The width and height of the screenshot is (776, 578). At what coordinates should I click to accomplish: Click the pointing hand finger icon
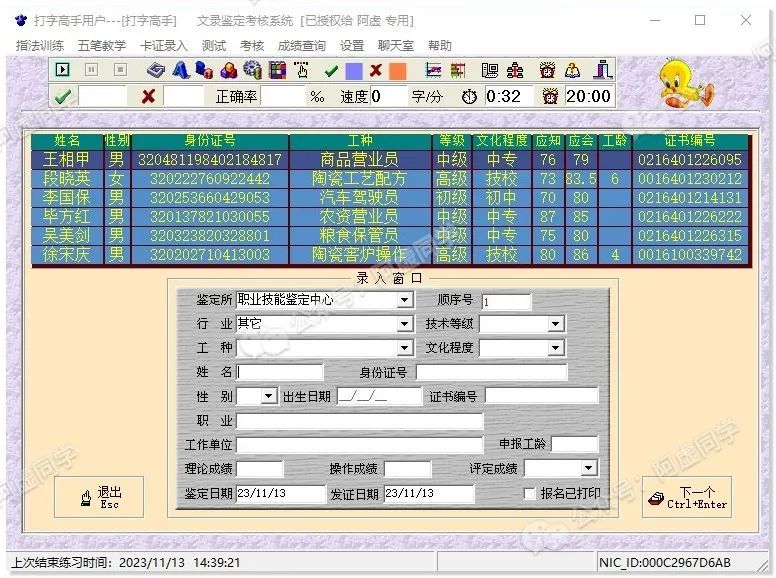coord(301,70)
